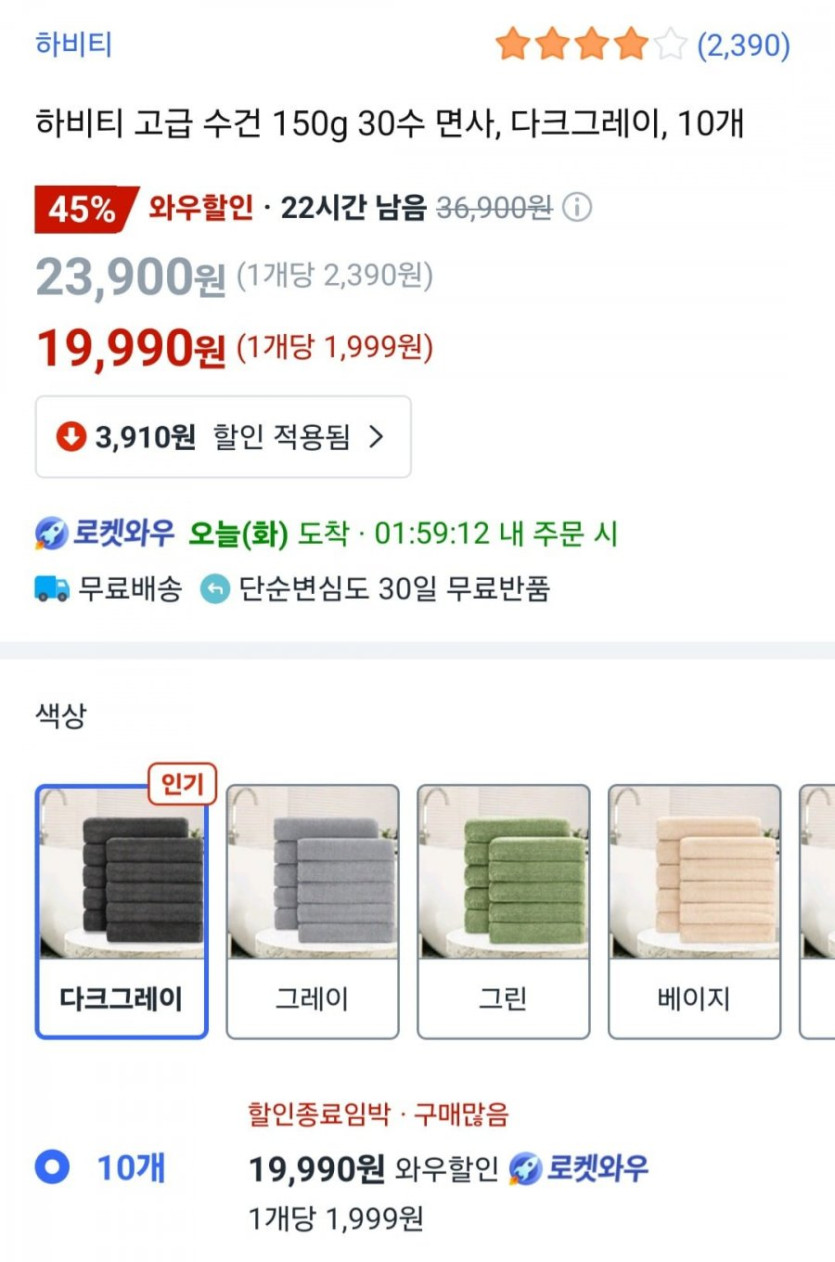Click the star rating icons

pos(590,45)
